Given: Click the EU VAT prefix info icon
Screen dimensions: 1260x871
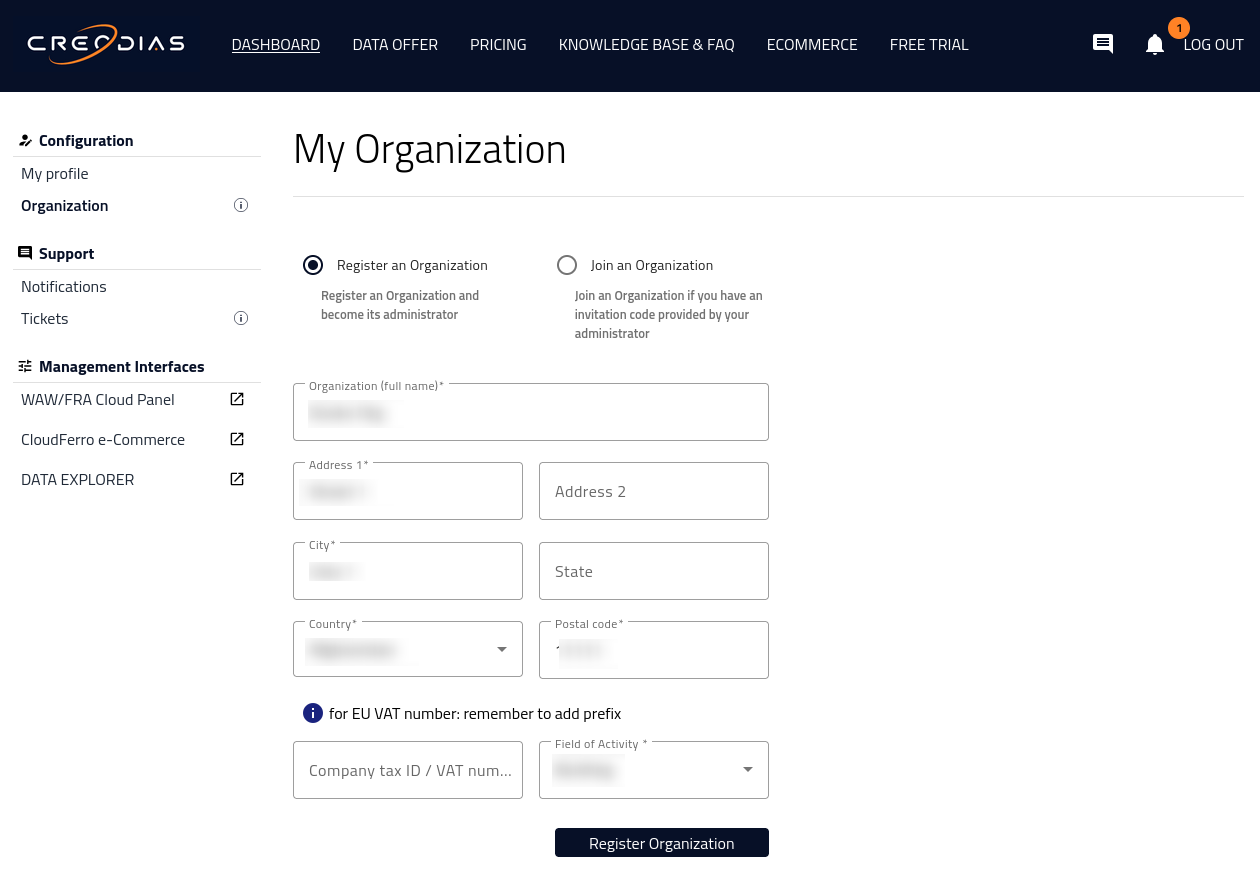Looking at the screenshot, I should coord(313,713).
